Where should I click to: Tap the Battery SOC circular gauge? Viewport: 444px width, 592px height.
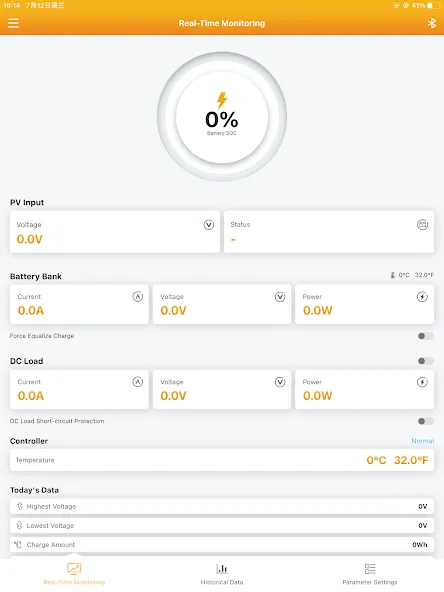(222, 117)
